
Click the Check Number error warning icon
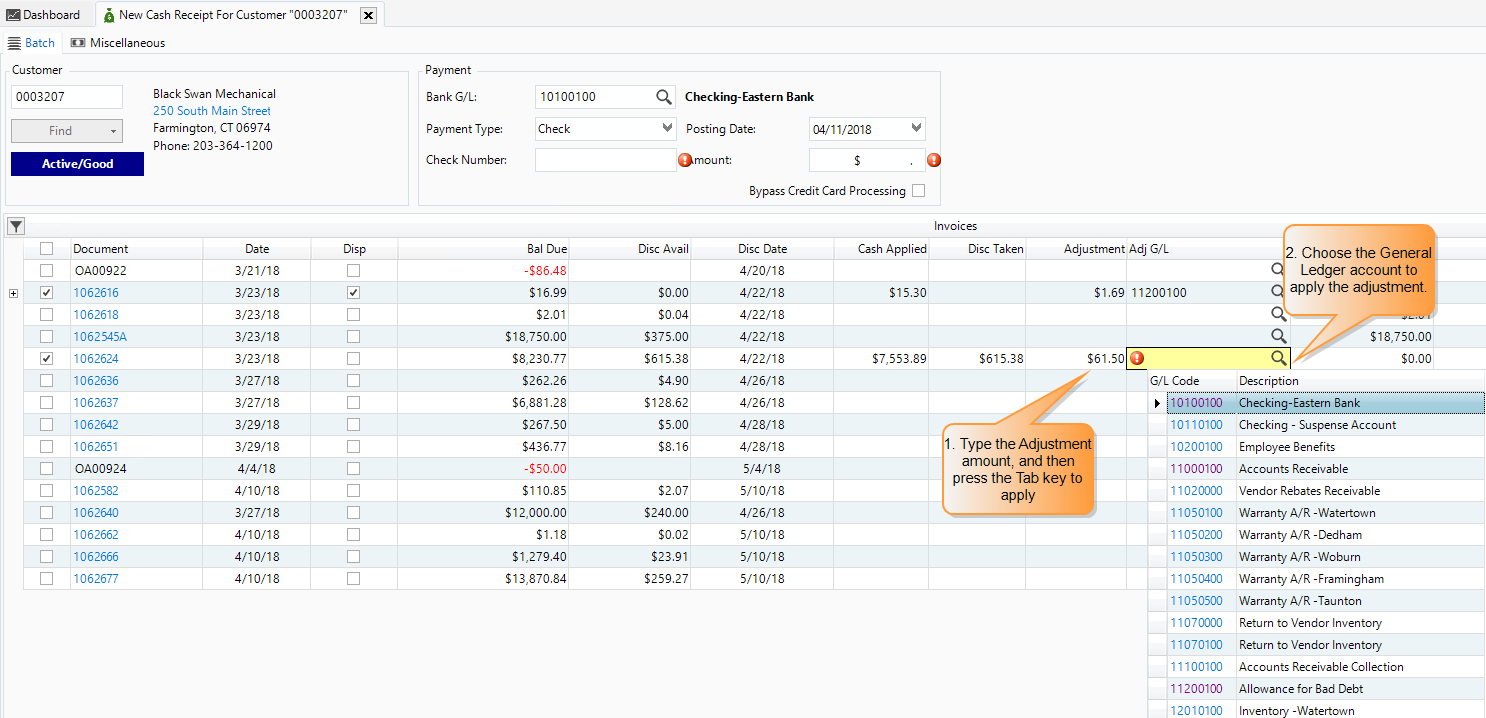(685, 160)
